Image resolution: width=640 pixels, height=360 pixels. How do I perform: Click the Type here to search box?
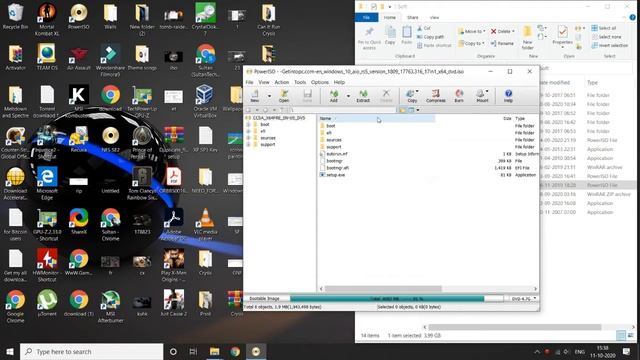point(91,351)
